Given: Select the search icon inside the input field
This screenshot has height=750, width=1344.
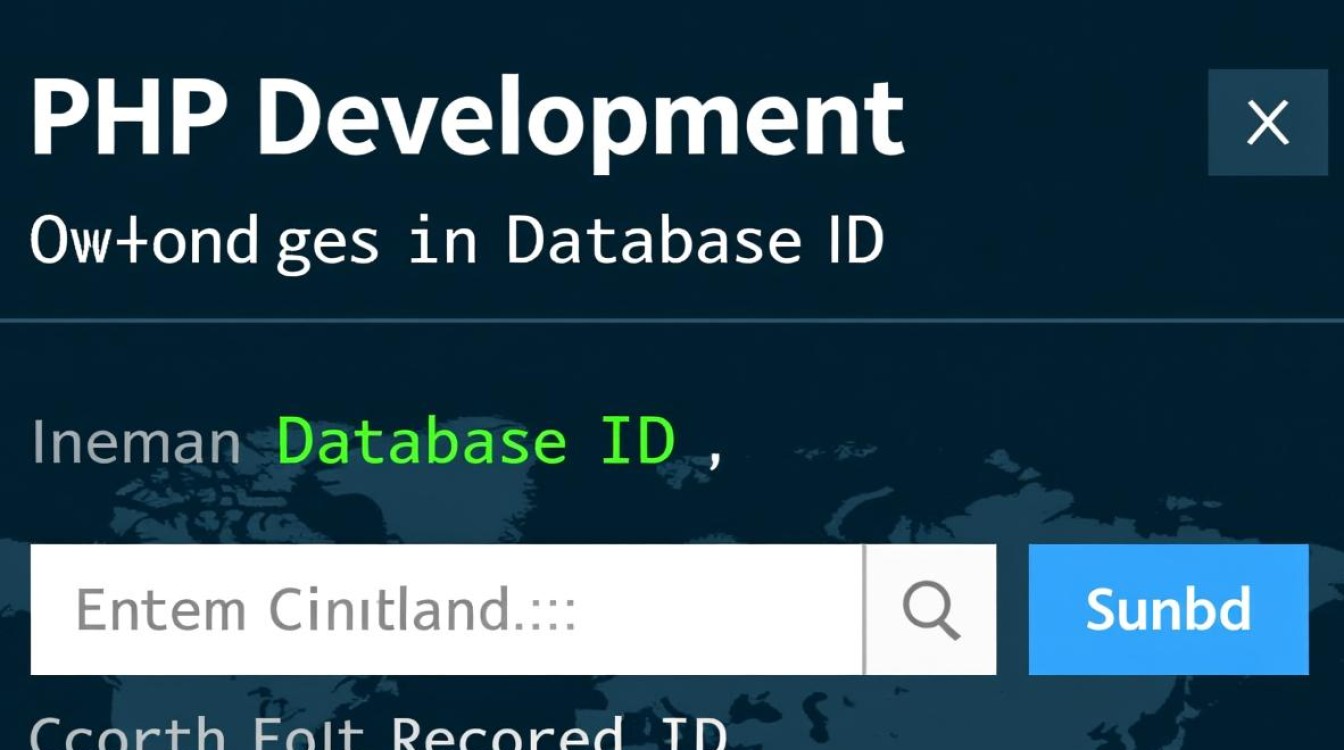Looking at the screenshot, I should click(931, 609).
